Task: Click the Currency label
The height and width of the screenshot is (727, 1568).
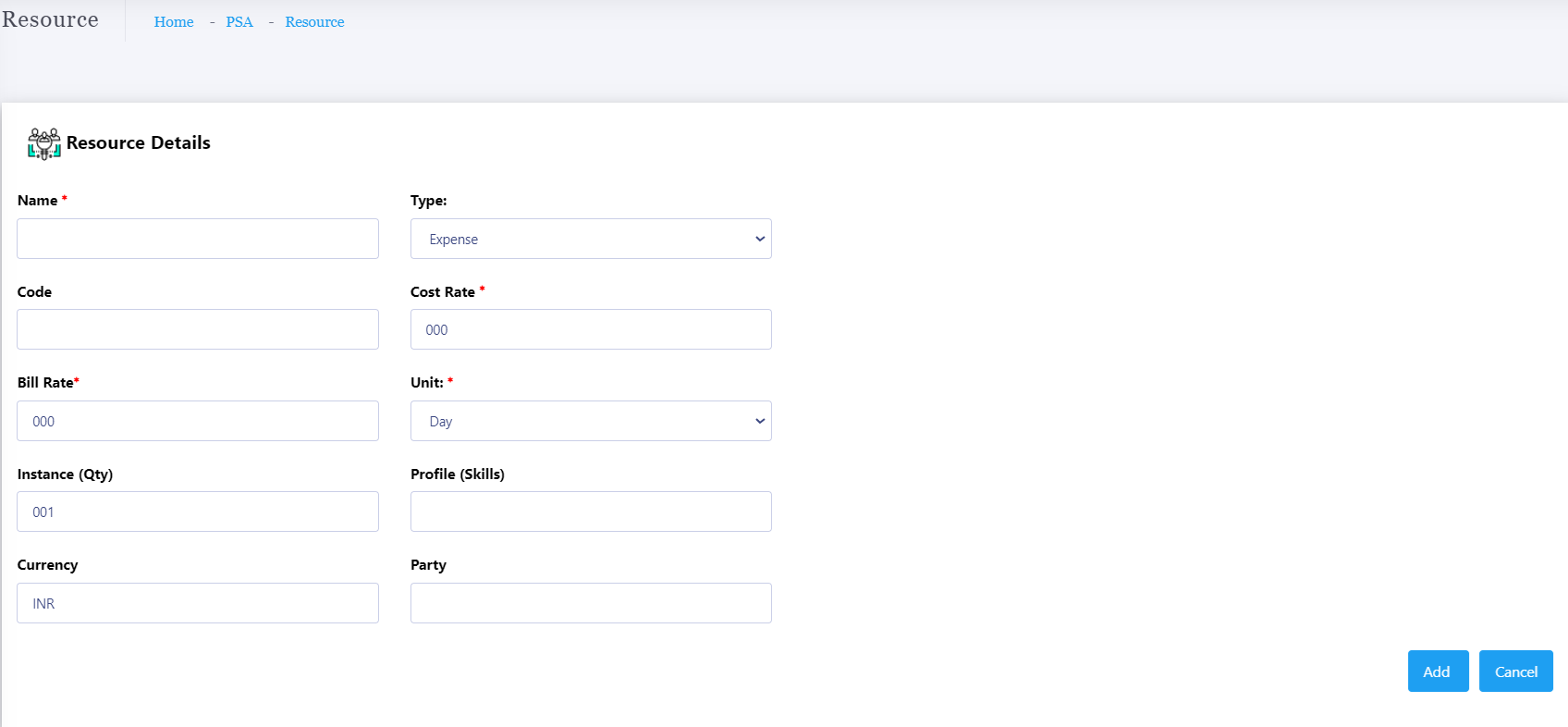Action: pos(47,565)
